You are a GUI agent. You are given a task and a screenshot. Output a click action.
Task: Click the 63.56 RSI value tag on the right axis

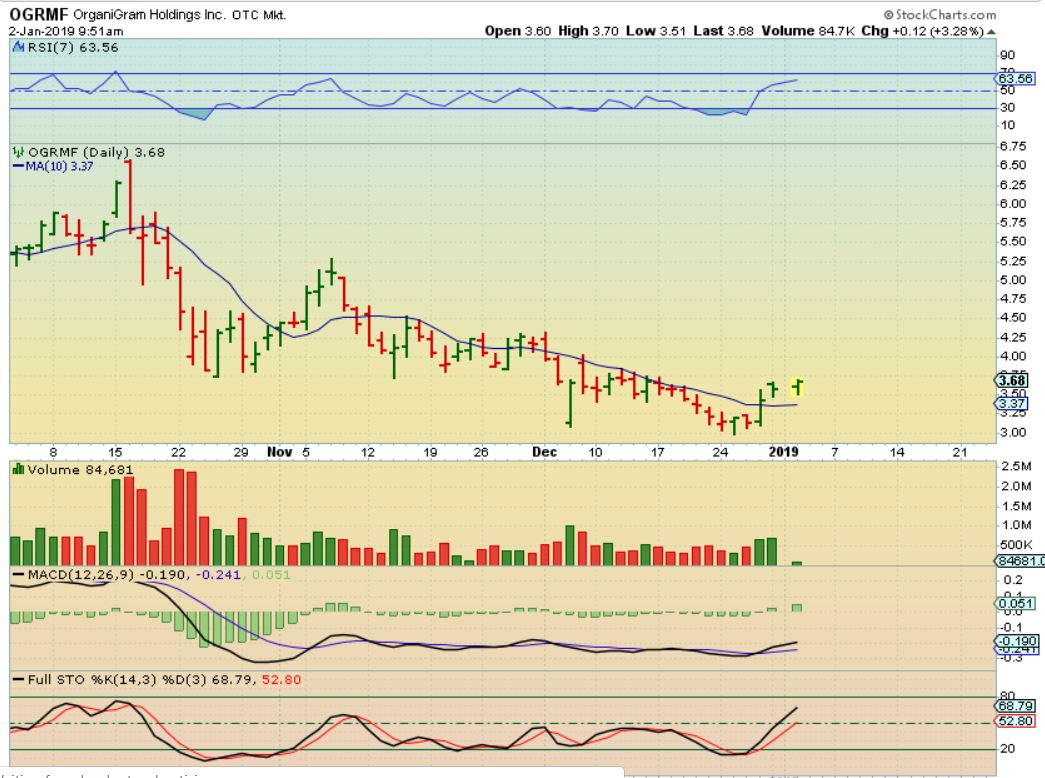click(x=1015, y=79)
